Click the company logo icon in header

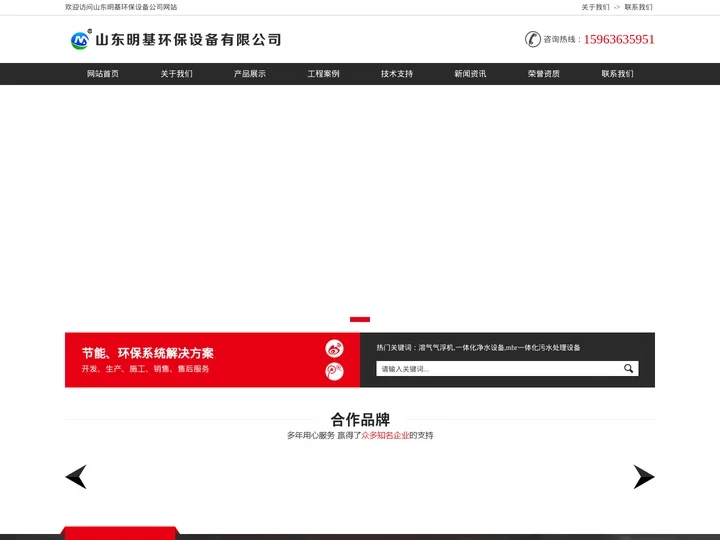[80, 40]
